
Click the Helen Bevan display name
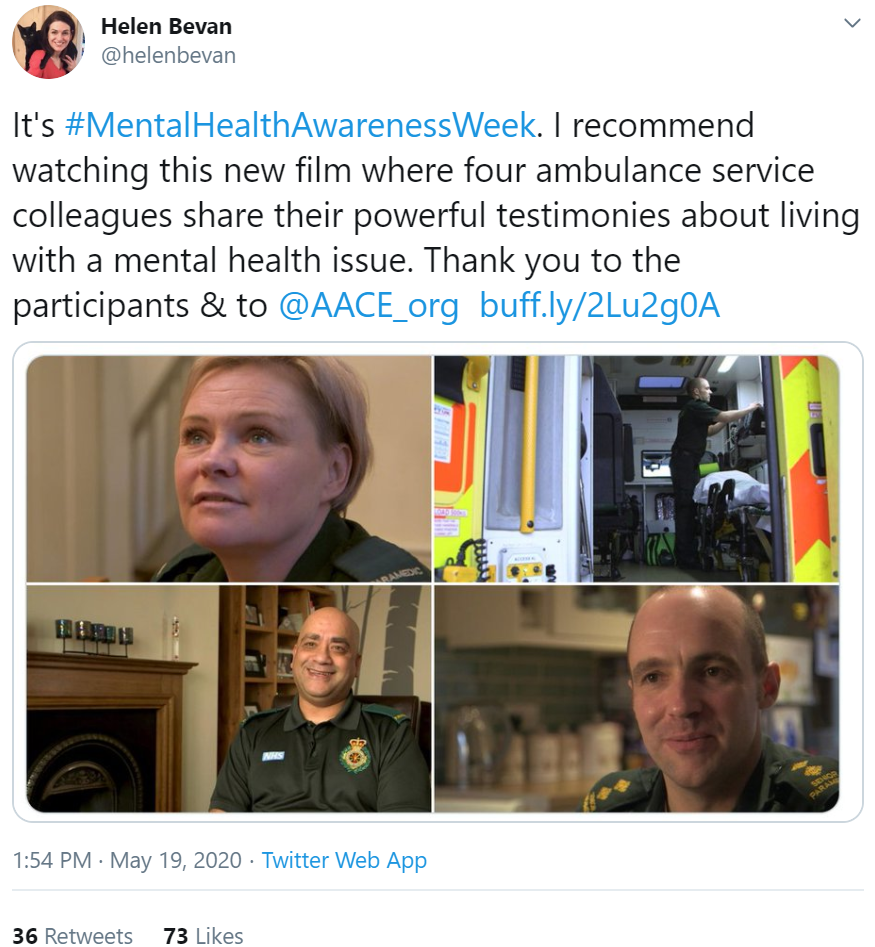(x=166, y=27)
